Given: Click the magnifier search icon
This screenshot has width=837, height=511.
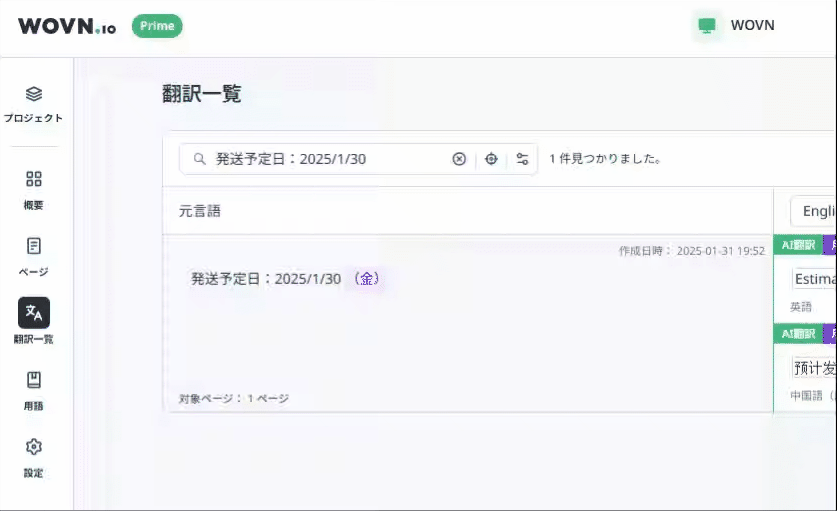Looking at the screenshot, I should click(199, 159).
